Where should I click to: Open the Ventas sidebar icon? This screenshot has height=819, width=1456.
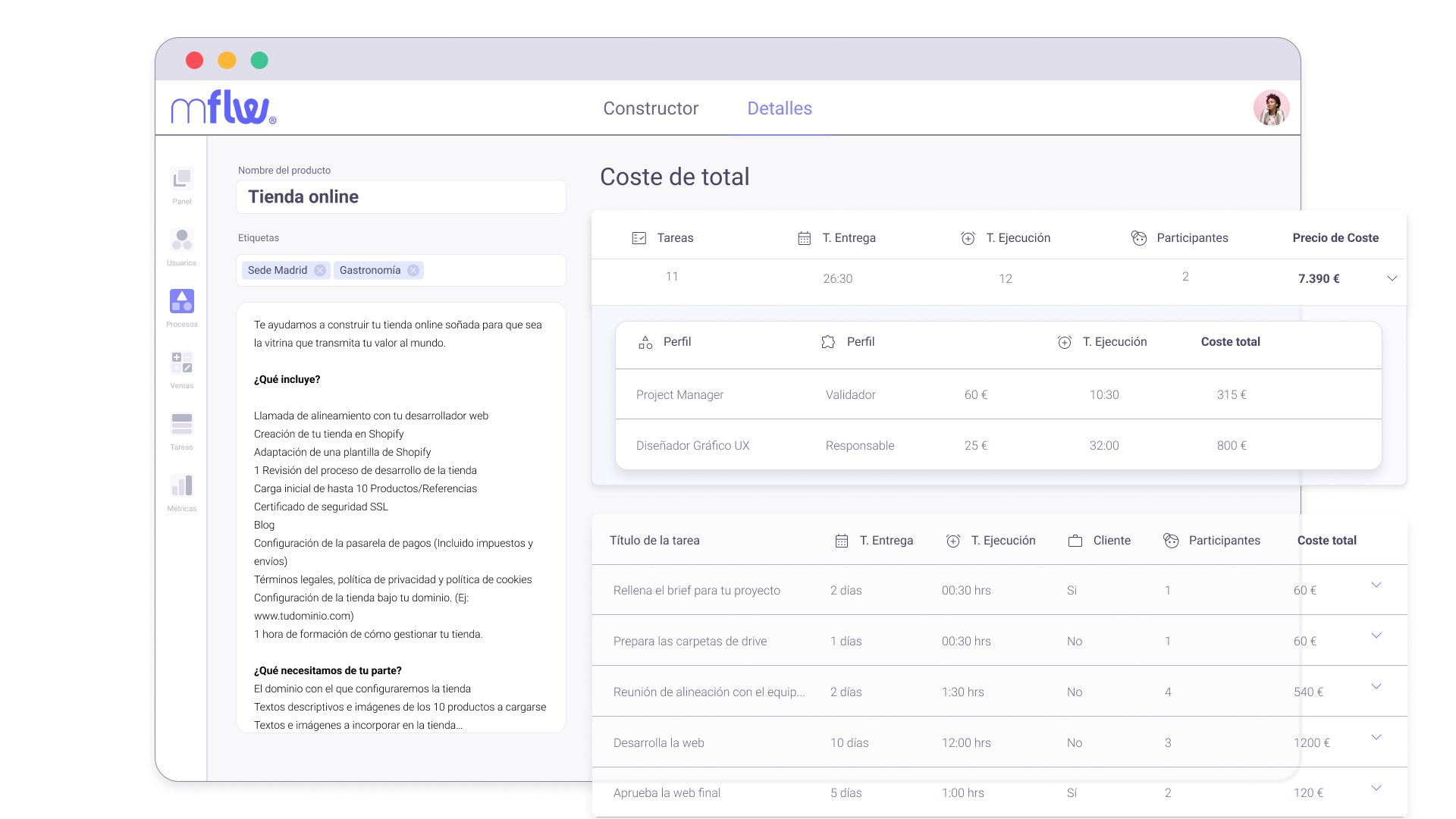182,362
